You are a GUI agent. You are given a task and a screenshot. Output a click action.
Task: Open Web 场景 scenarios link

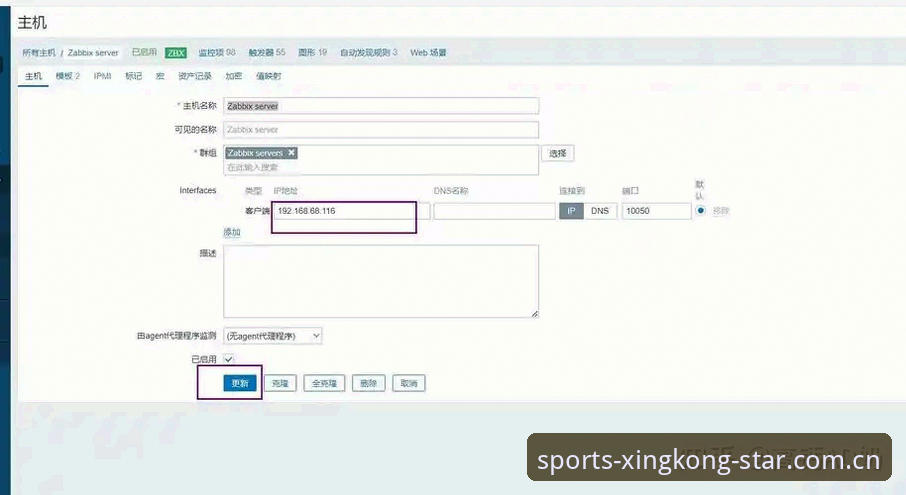[428, 53]
